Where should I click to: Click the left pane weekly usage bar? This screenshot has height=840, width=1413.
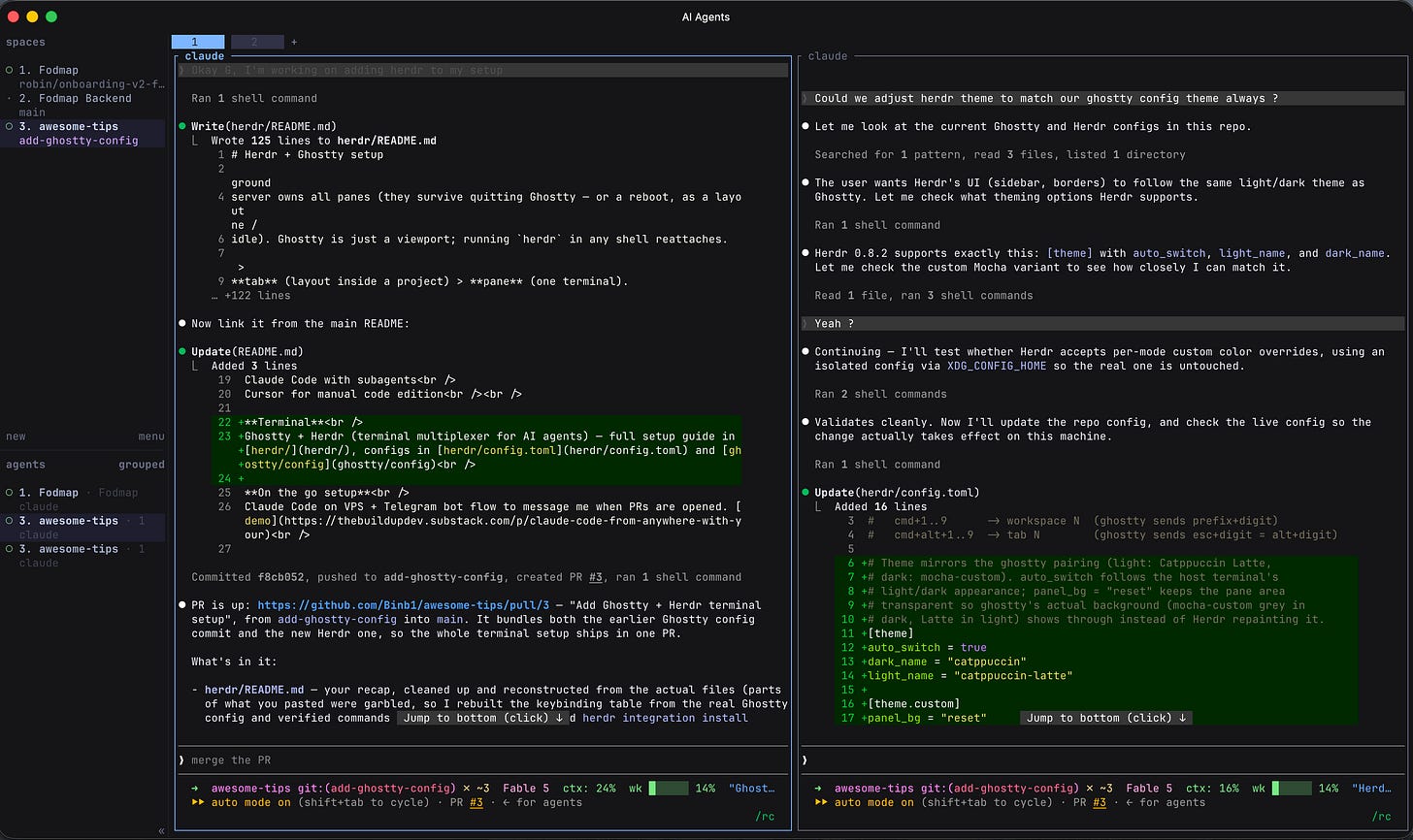click(x=668, y=789)
